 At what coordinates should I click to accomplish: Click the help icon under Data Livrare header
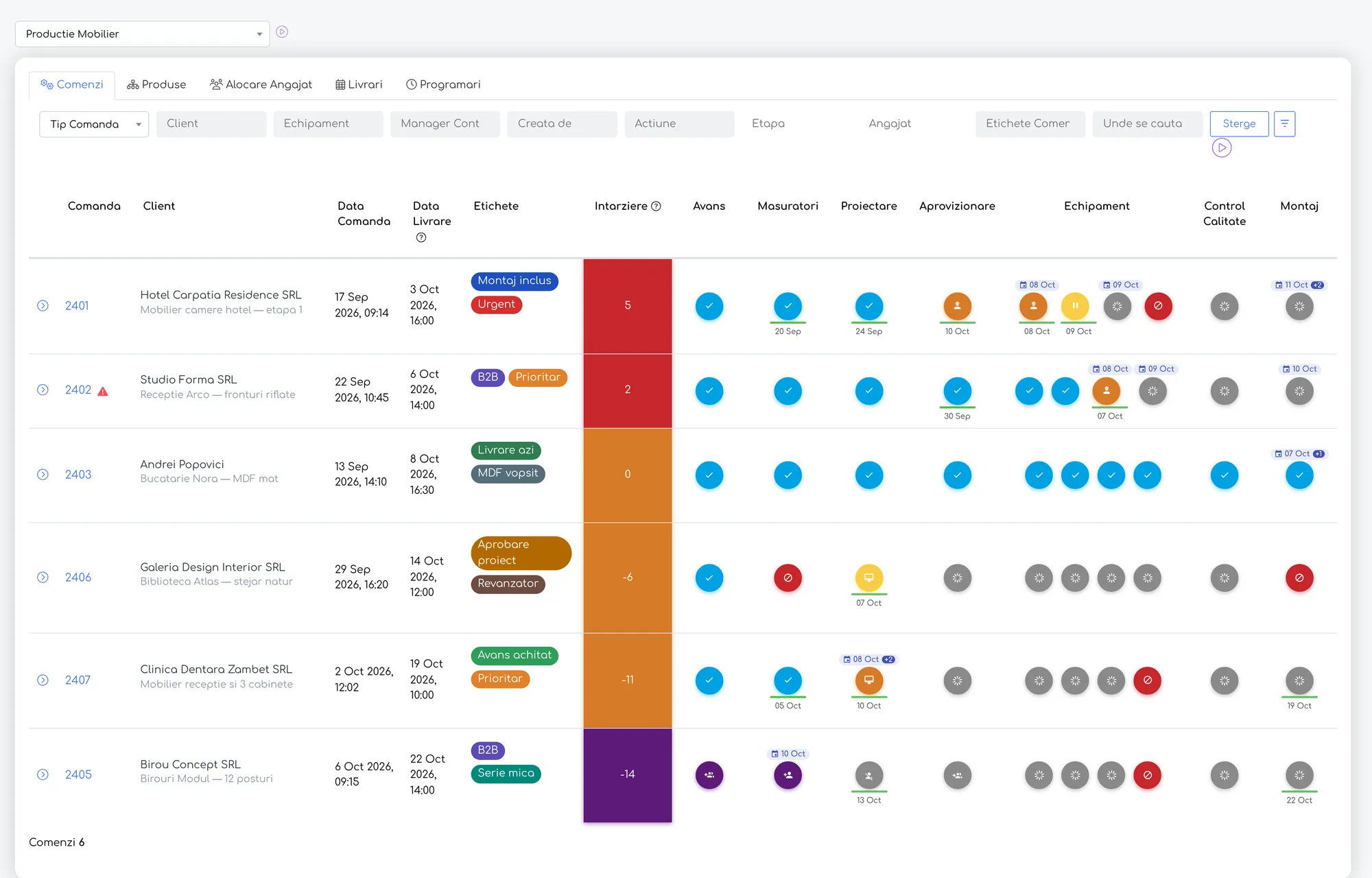click(x=421, y=237)
